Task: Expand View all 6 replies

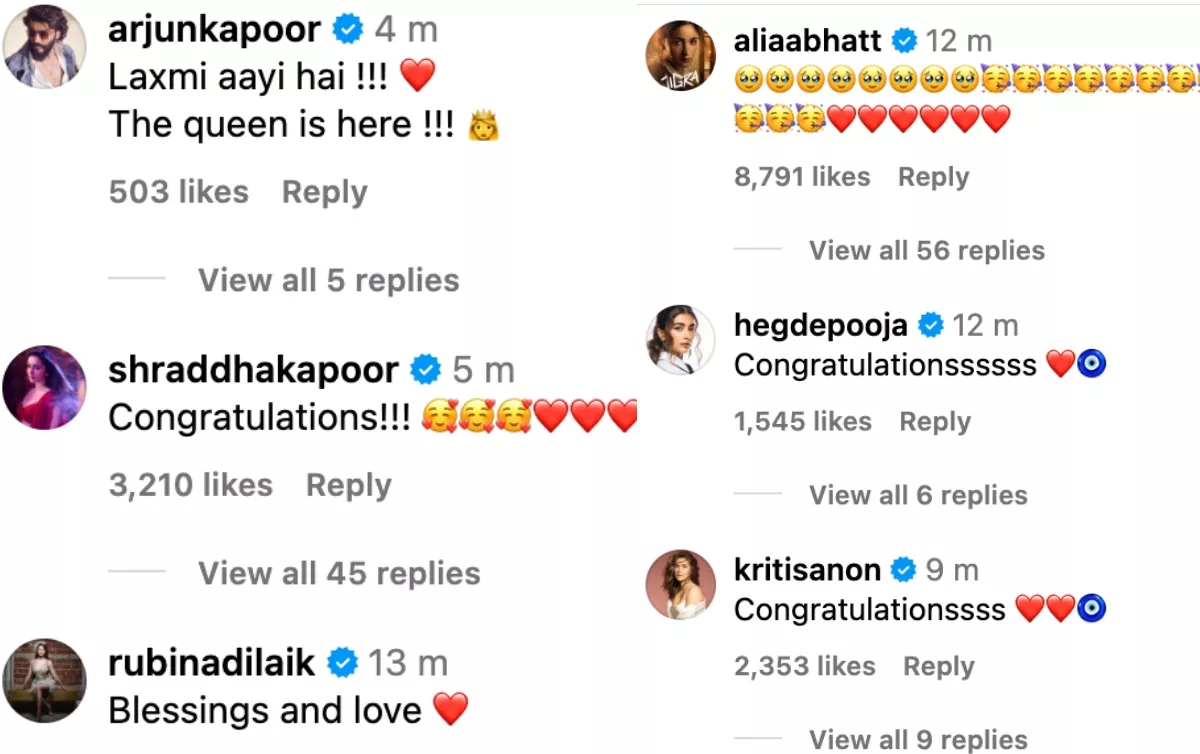Action: [x=918, y=495]
